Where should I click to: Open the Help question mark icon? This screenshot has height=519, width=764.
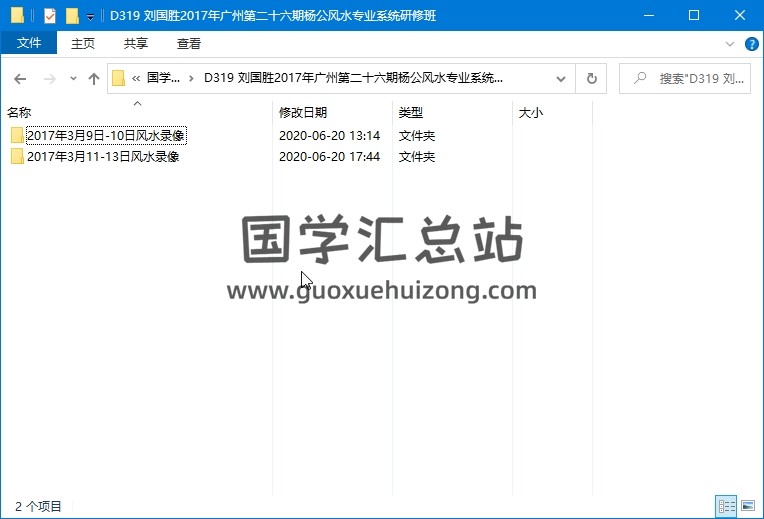pyautogui.click(x=751, y=44)
